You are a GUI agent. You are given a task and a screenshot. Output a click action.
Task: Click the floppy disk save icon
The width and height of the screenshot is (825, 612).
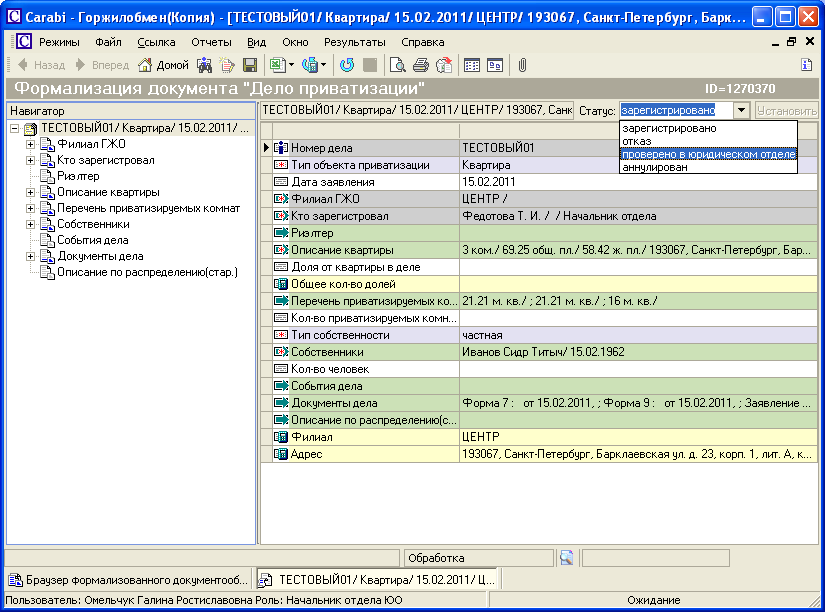point(250,65)
